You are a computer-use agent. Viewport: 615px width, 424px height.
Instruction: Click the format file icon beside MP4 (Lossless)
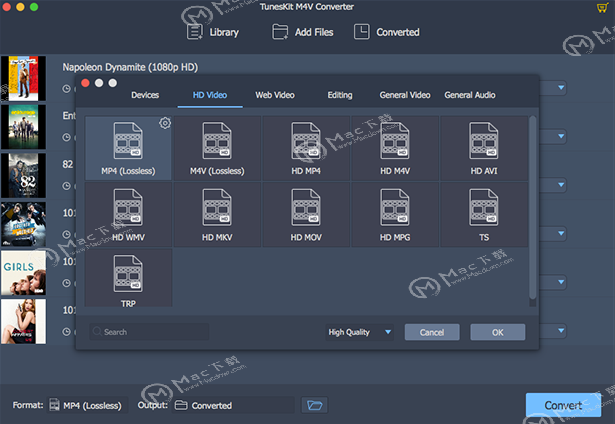[x=55, y=405]
